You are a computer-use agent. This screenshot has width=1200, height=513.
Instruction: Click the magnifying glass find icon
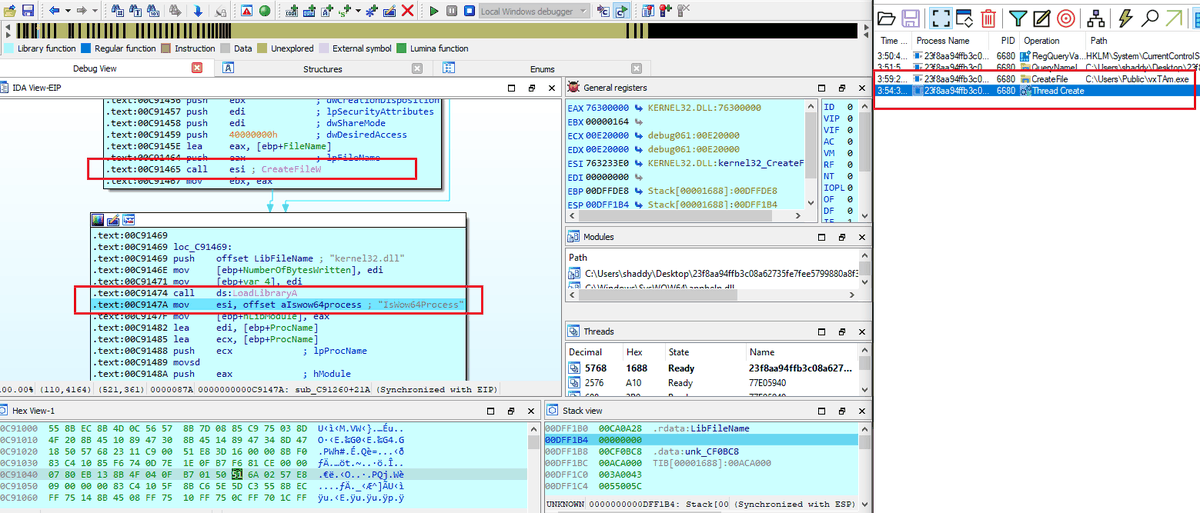(x=1150, y=18)
